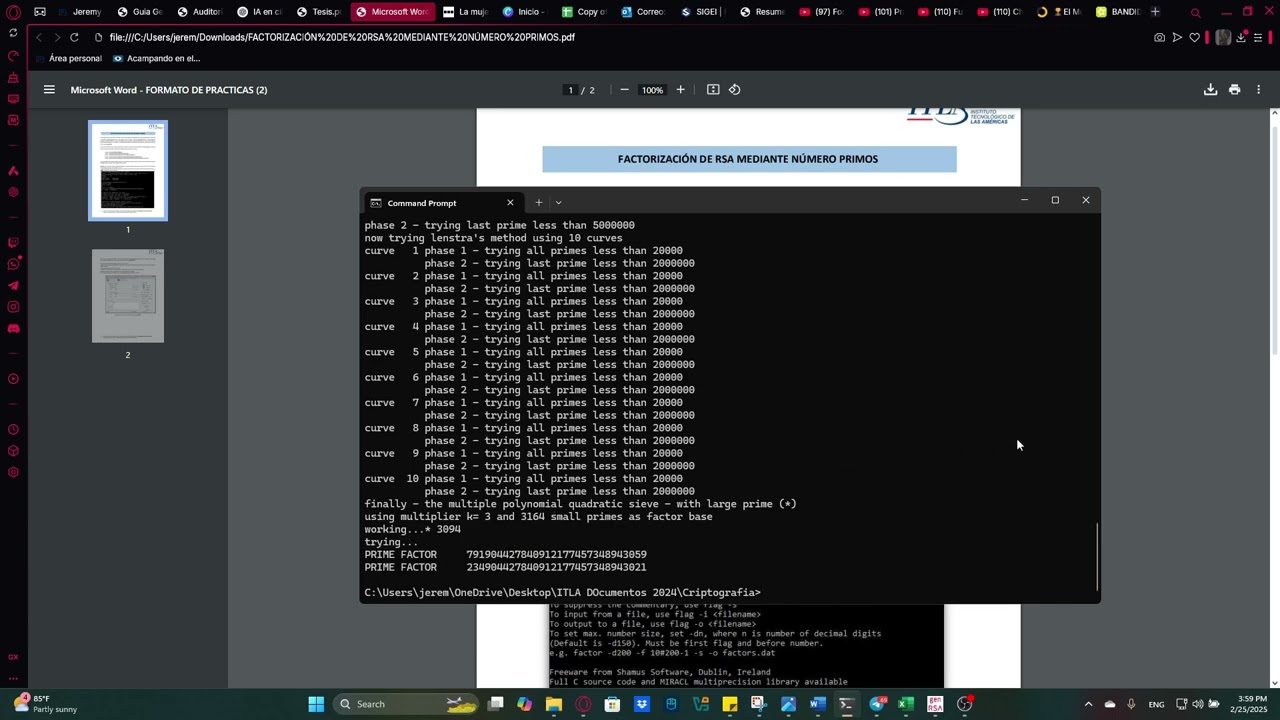The height and width of the screenshot is (720, 1280).
Task: Search tabs with the magnifier icon
Action: [x=1195, y=12]
